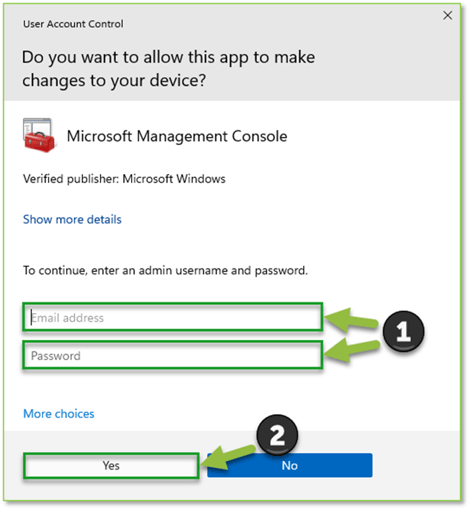Screen dimensions: 470x510
Task: Click the black number 1 annotation circle
Action: (403, 331)
